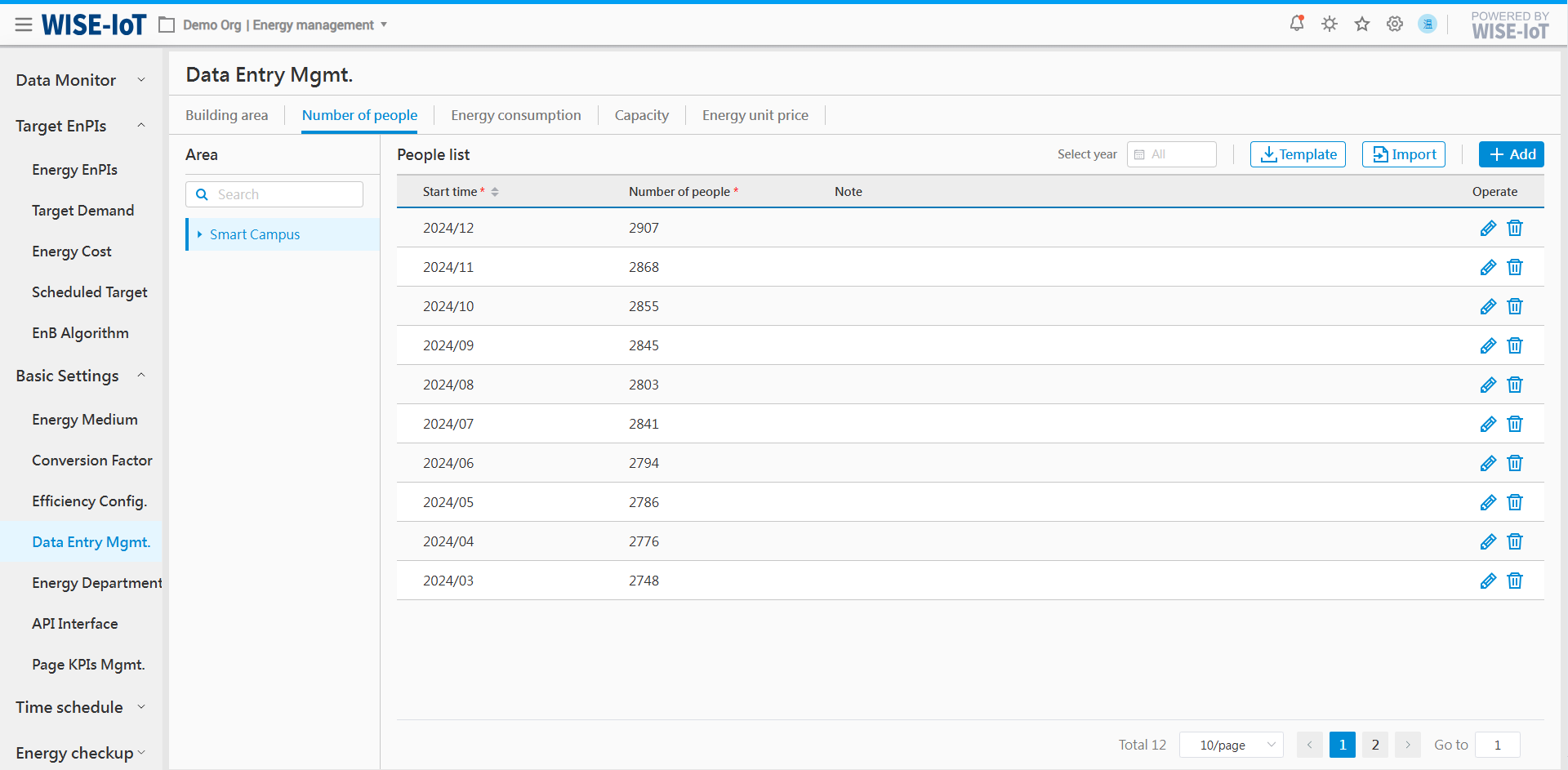Edit the 2024/12 people record
The image size is (1568, 770).
[1488, 228]
